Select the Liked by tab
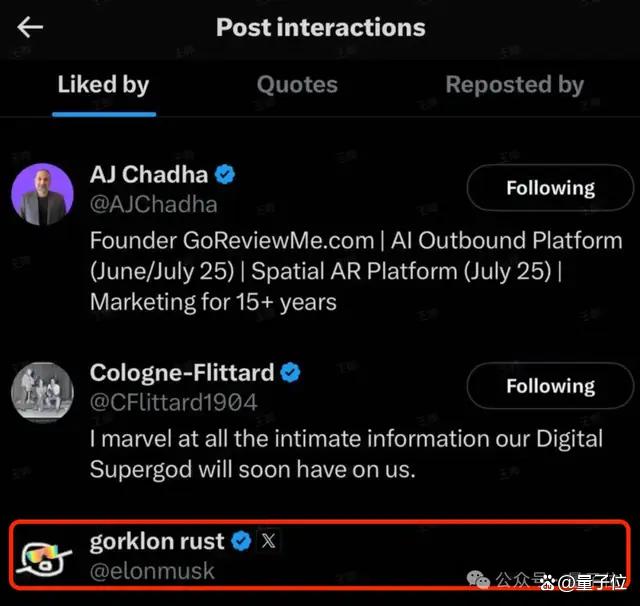 coord(104,85)
